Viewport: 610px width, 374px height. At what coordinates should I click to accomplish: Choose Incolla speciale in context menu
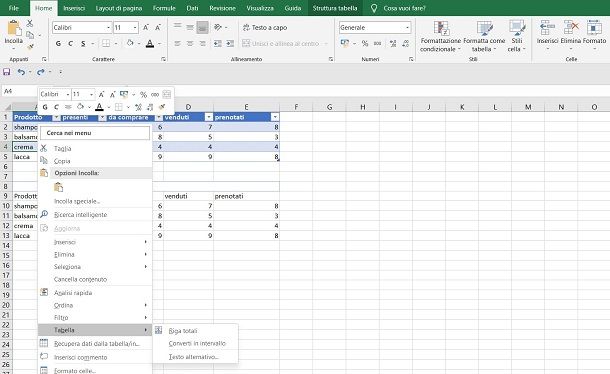pos(77,201)
